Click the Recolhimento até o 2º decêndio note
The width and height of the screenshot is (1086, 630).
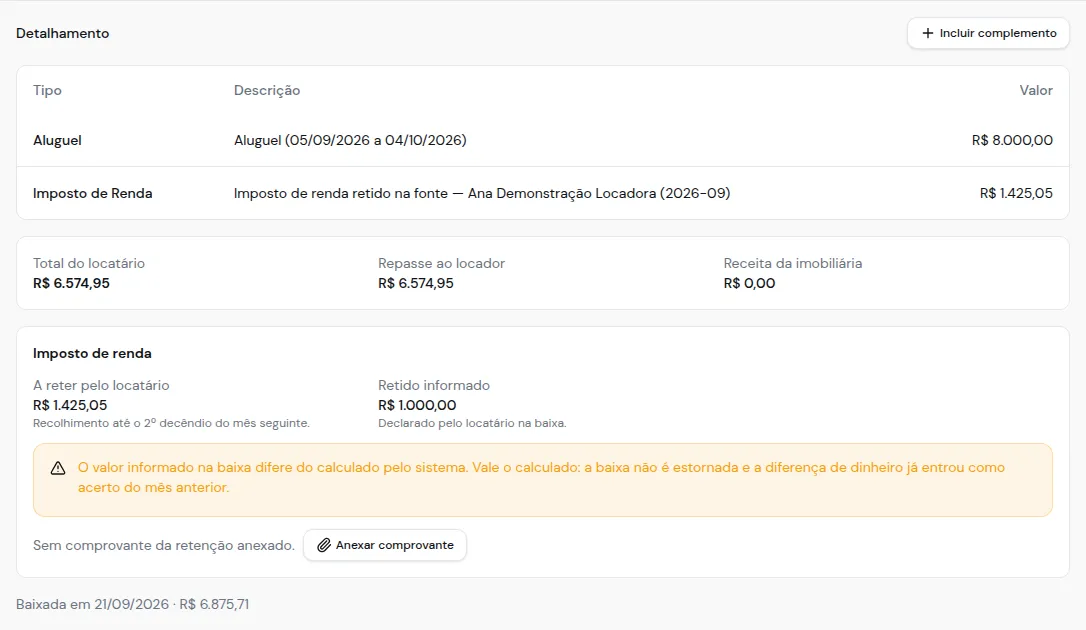[x=171, y=423]
